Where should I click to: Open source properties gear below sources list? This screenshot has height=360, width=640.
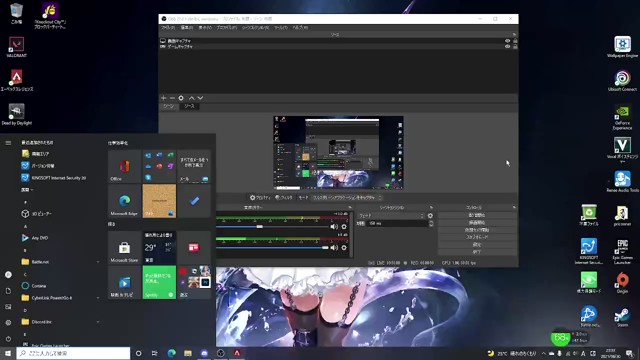(181, 98)
